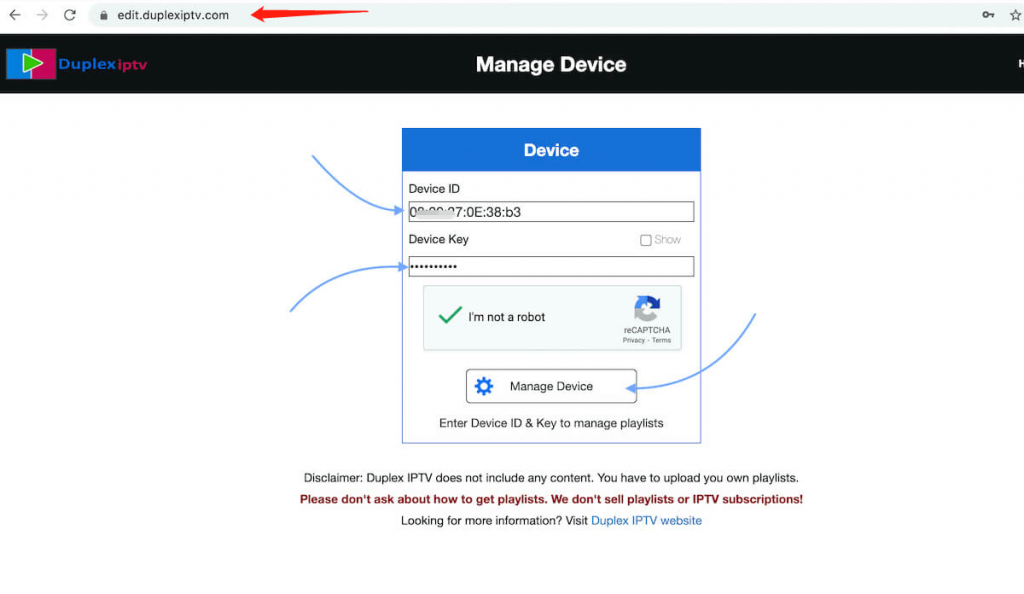
Task: Open the reCAPTCHA Privacy link
Action: coord(633,340)
